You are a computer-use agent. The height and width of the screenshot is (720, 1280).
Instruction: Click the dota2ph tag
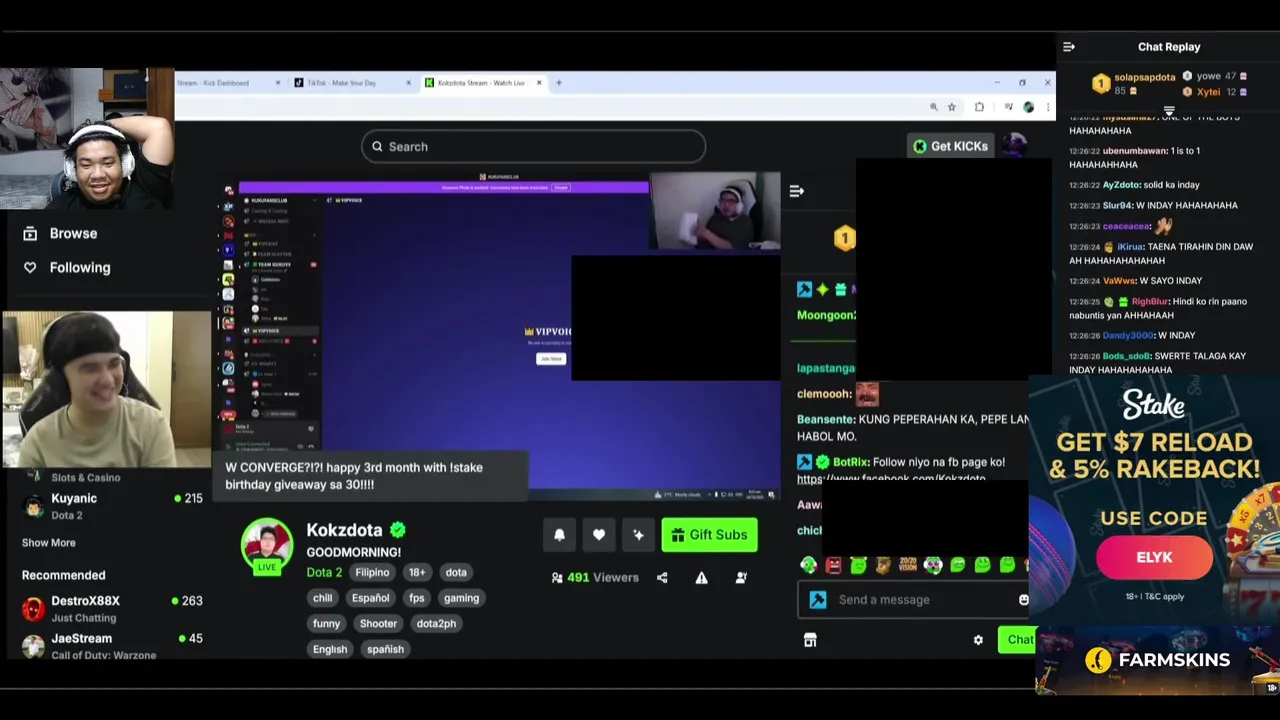click(x=436, y=623)
